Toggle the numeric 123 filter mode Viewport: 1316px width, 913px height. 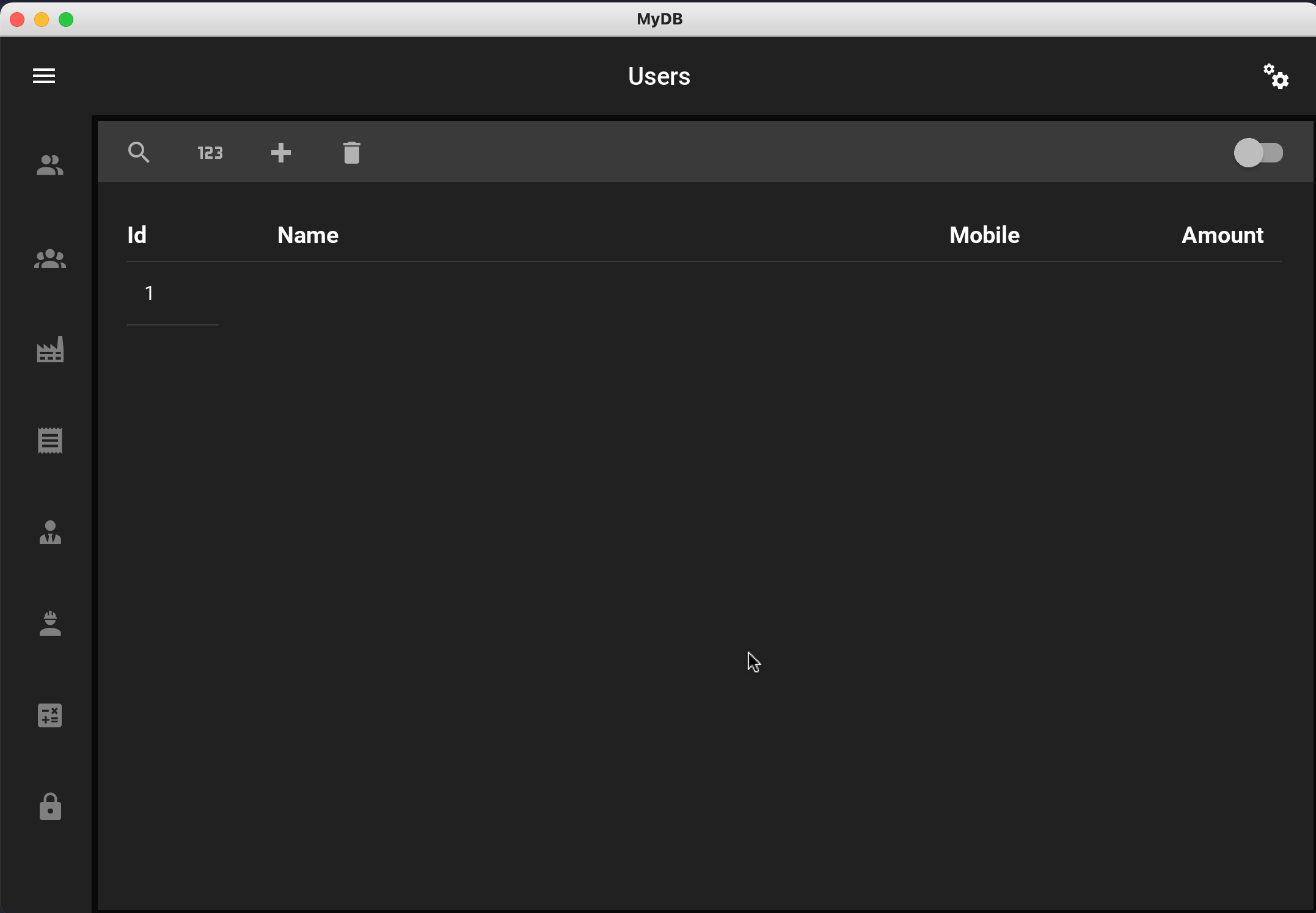[x=210, y=153]
